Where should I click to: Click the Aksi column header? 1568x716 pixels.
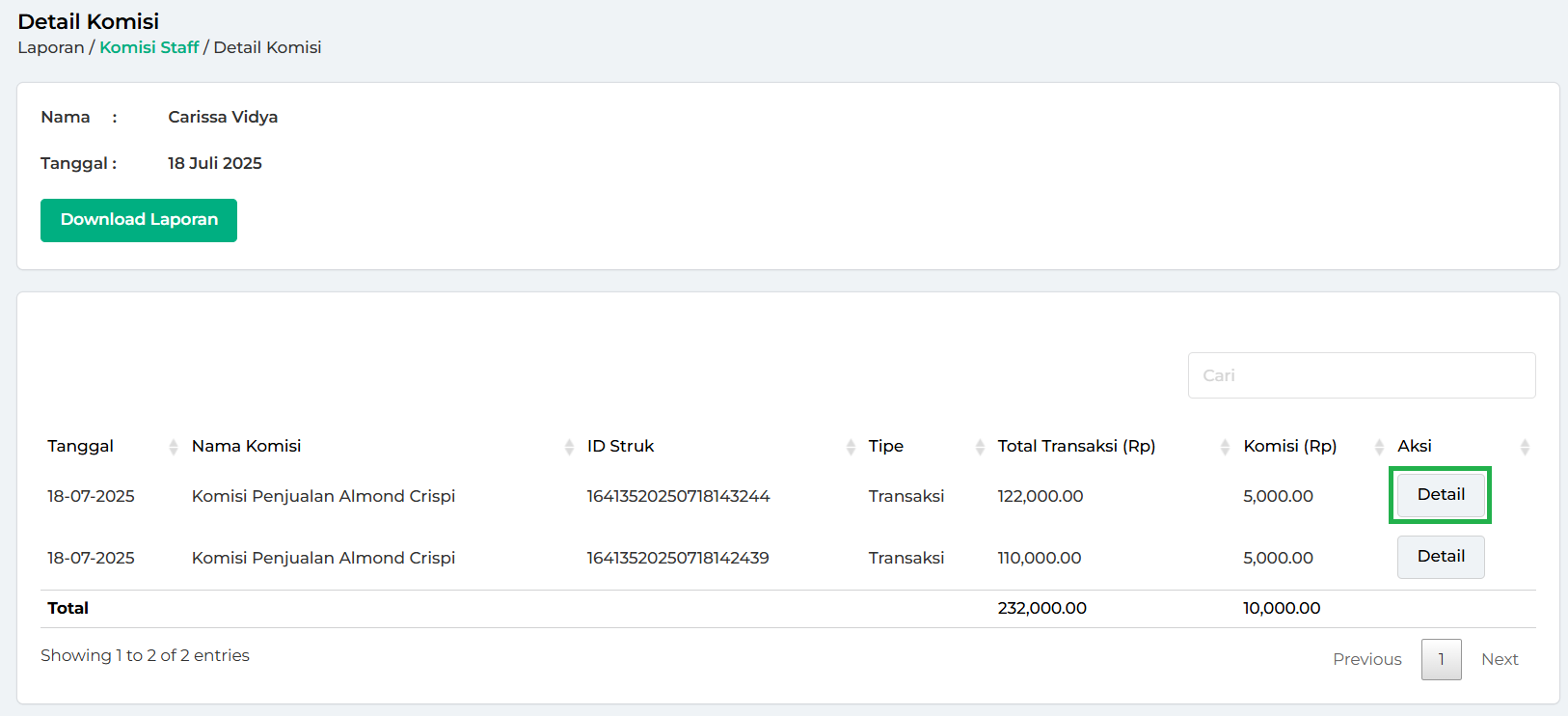[1414, 446]
